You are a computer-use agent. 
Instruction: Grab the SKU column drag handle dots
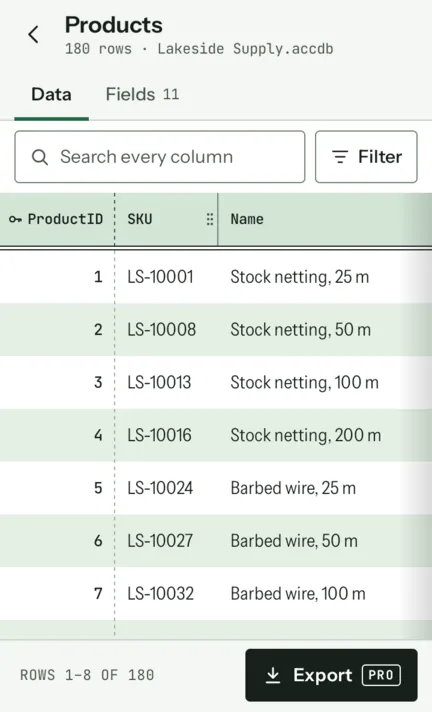coord(209,219)
